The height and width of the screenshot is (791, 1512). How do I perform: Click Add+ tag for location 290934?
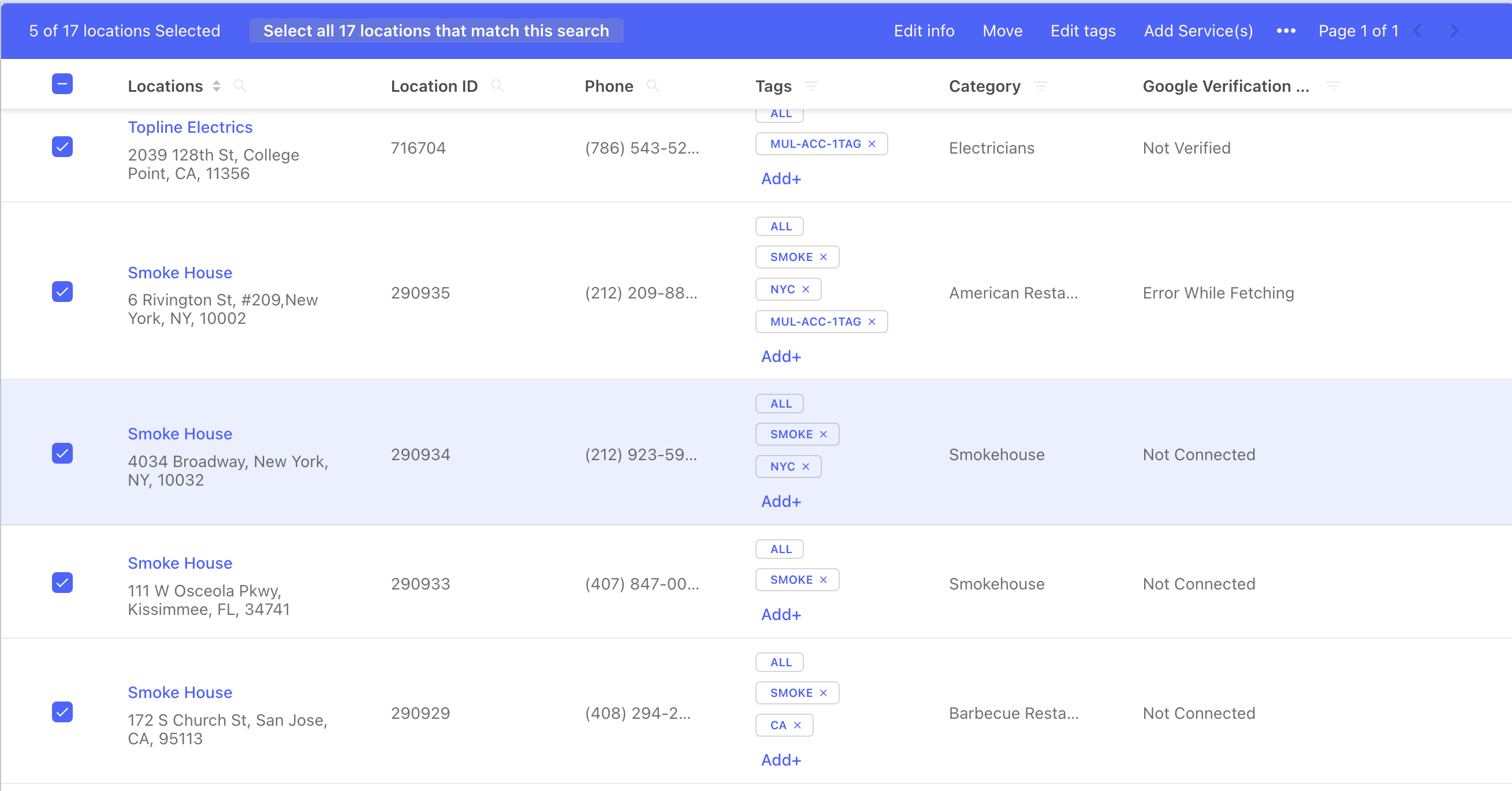pos(781,502)
